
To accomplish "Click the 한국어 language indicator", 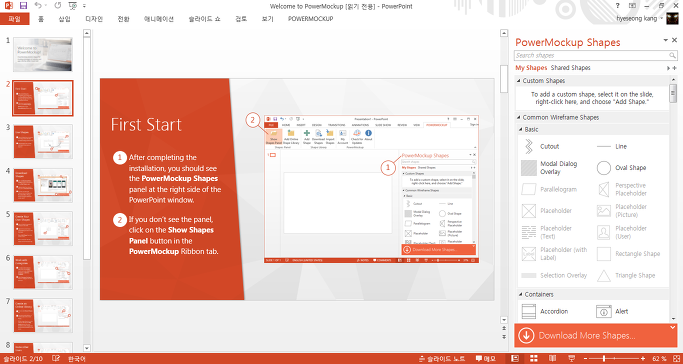I will click(x=77, y=359).
